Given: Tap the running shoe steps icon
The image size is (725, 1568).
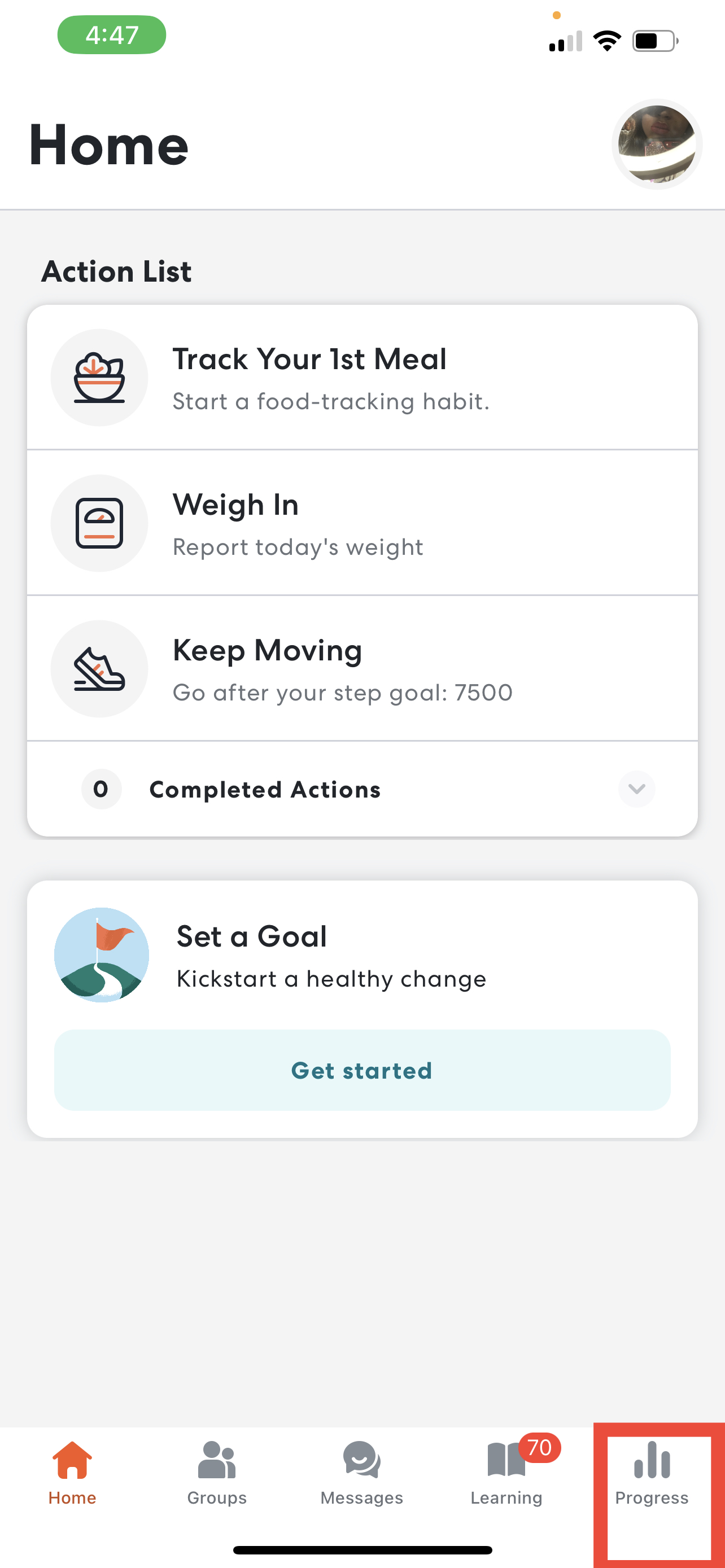Looking at the screenshot, I should (x=99, y=668).
